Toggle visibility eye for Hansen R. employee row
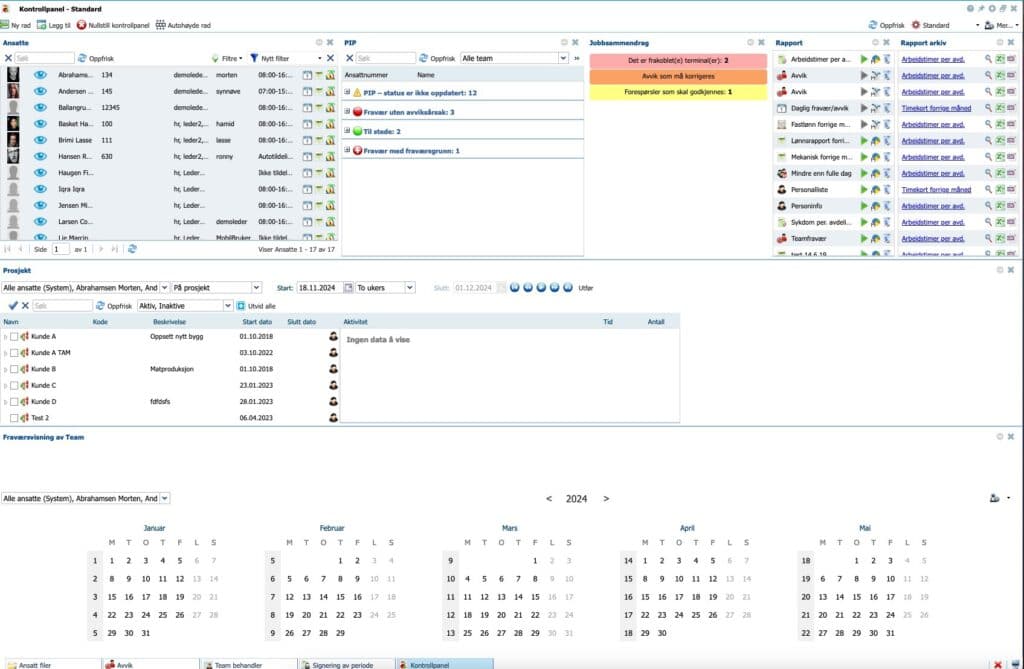 pos(38,157)
